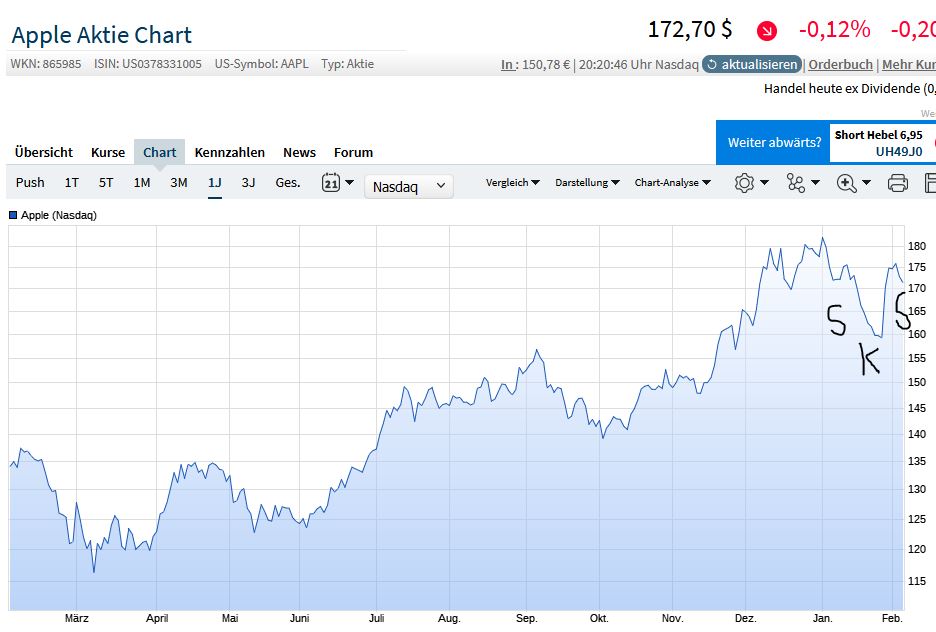This screenshot has height=632, width=936.
Task: Open the Nasdaq exchange dropdown
Action: [408, 185]
